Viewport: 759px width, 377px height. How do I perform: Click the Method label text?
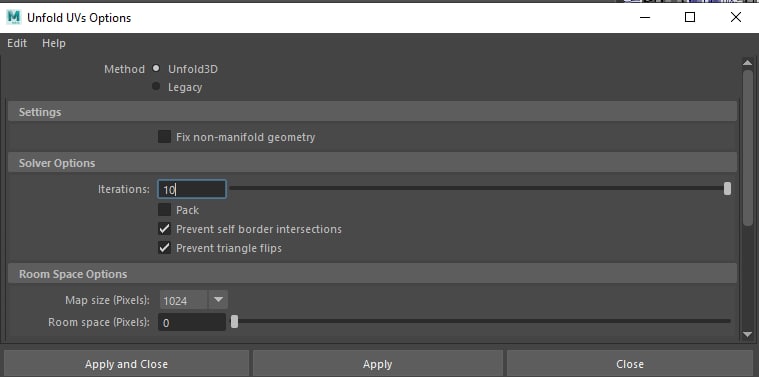tap(124, 69)
